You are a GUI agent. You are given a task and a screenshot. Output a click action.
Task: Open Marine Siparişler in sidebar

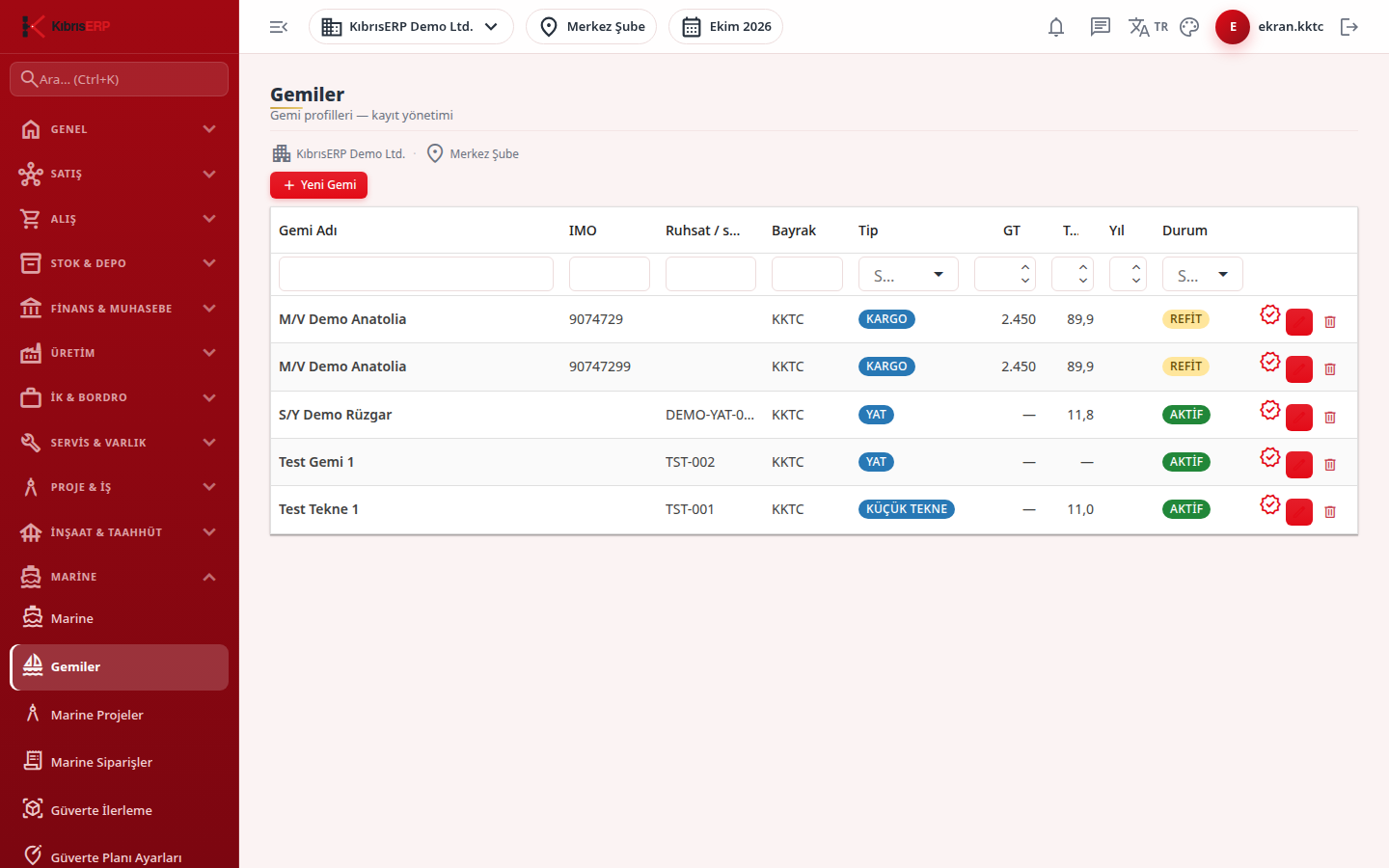[120, 762]
